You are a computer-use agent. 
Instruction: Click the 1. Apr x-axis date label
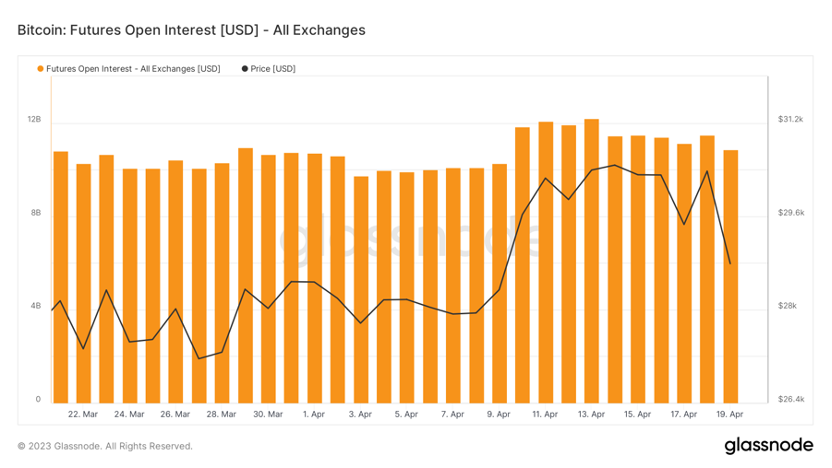pyautogui.click(x=313, y=414)
